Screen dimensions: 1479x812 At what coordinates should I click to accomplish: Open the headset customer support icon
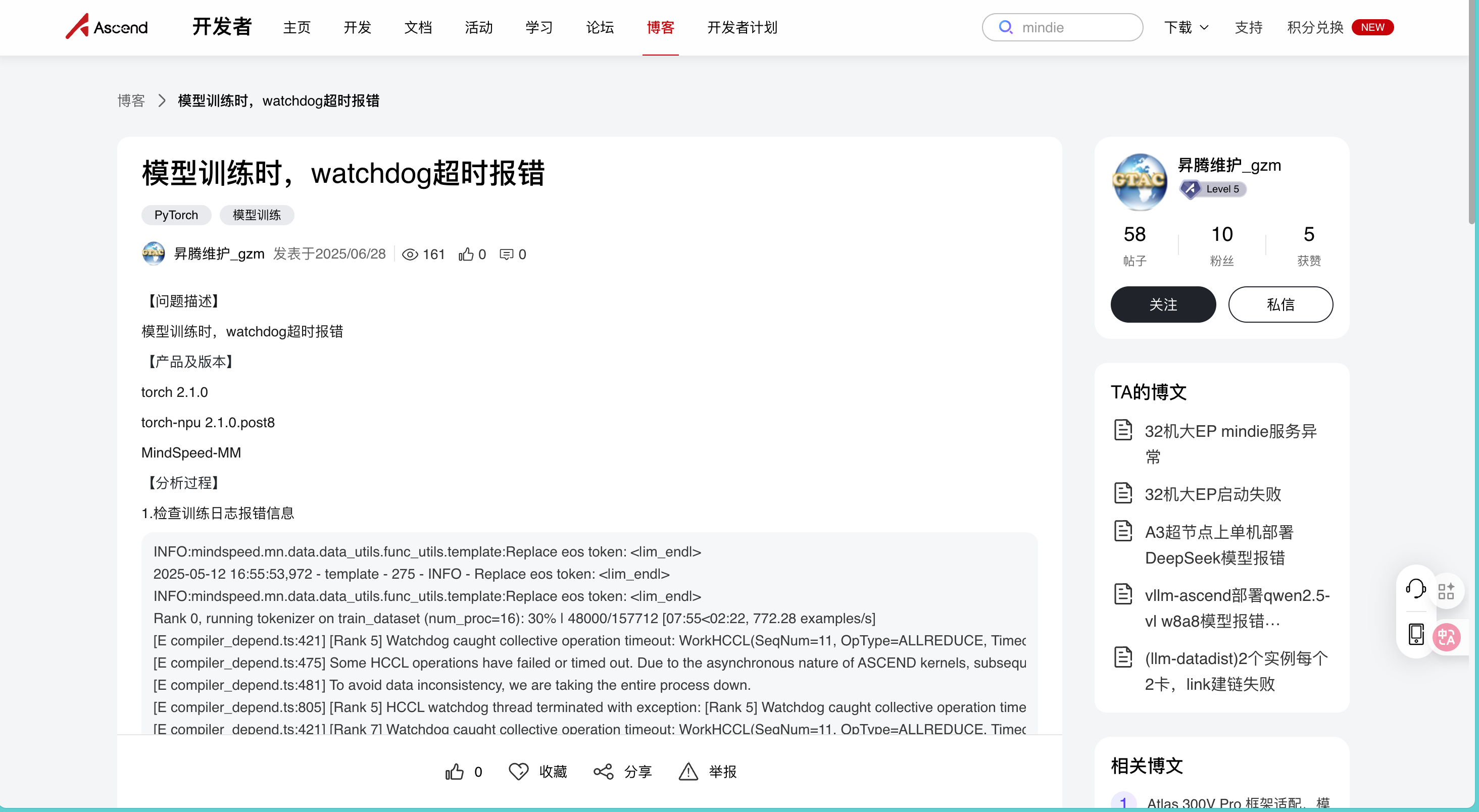click(1415, 589)
